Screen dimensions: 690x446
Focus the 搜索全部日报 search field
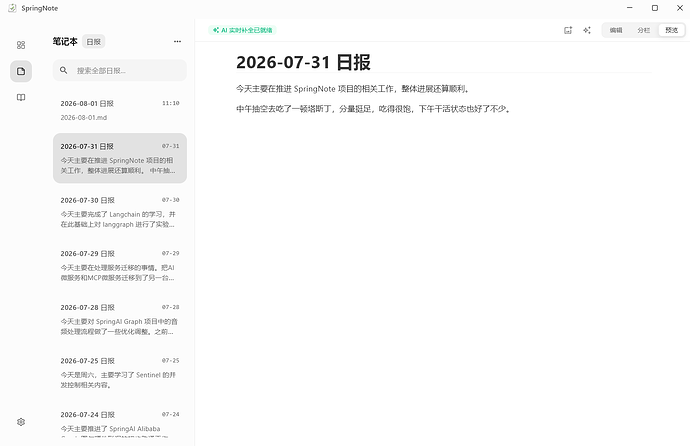[x=120, y=70]
